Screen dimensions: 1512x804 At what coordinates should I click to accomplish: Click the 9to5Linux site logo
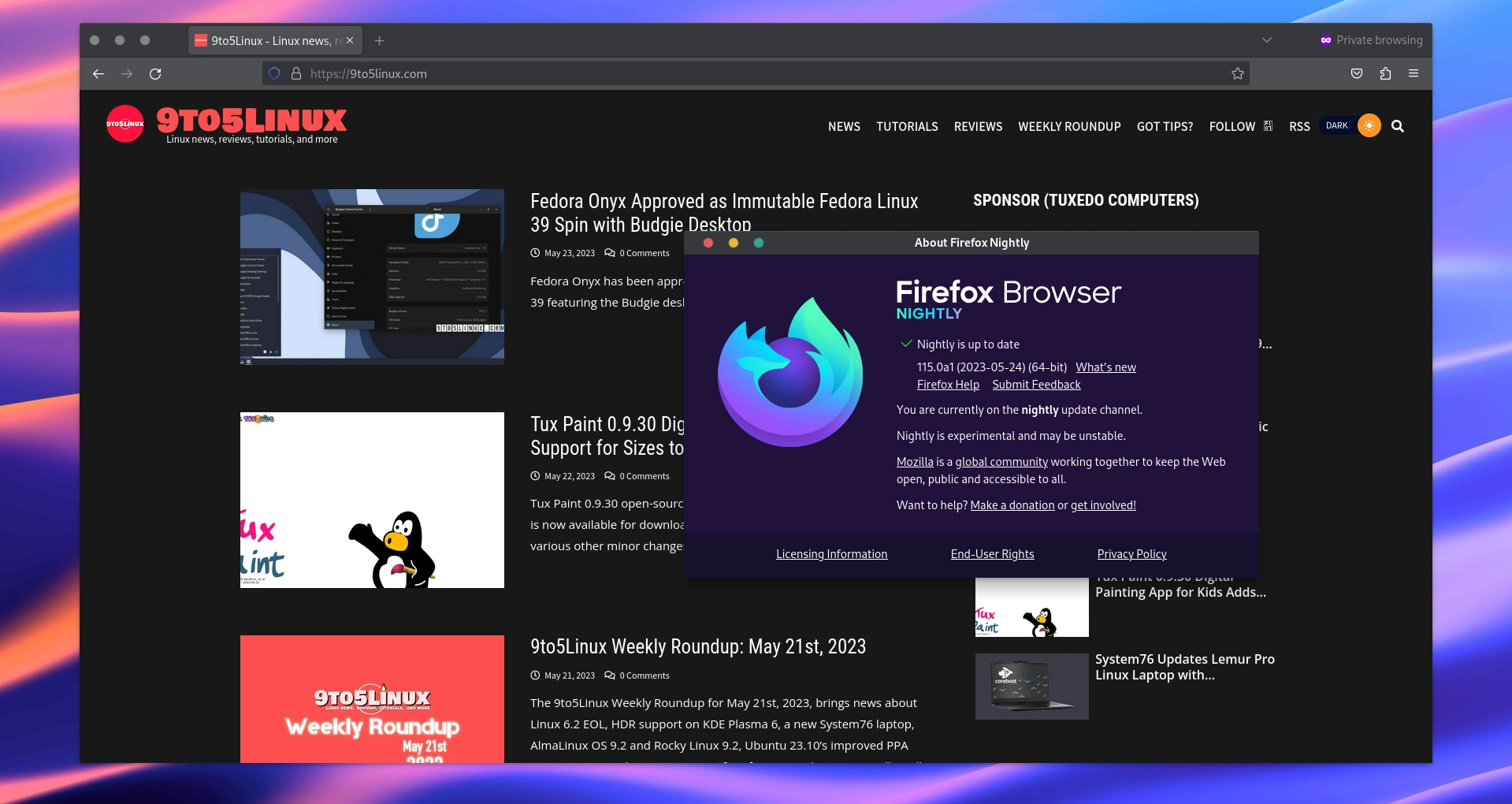click(x=126, y=124)
